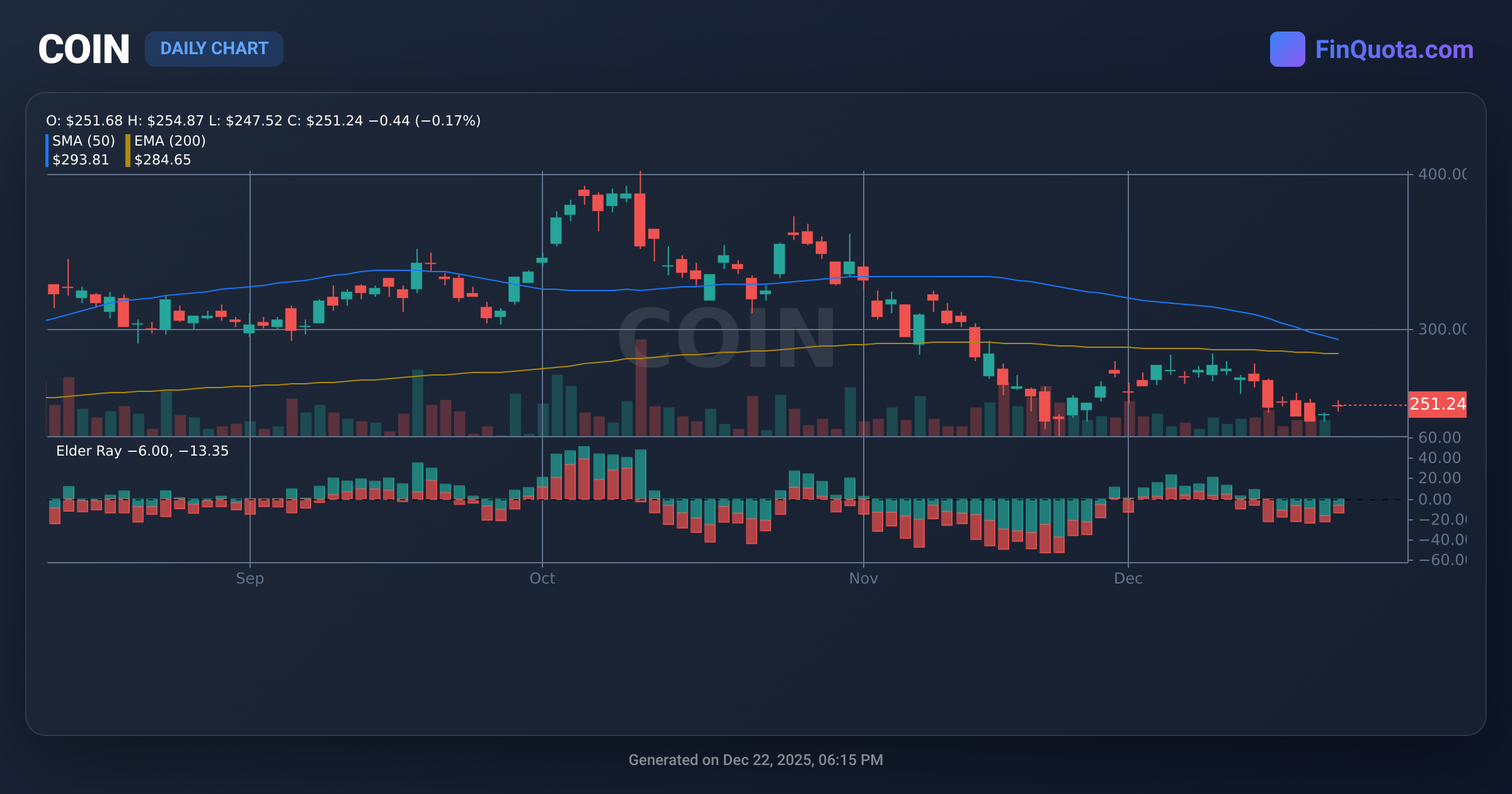Image resolution: width=1512 pixels, height=794 pixels.
Task: Visit FinQuota.com via the header link
Action: (1392, 49)
